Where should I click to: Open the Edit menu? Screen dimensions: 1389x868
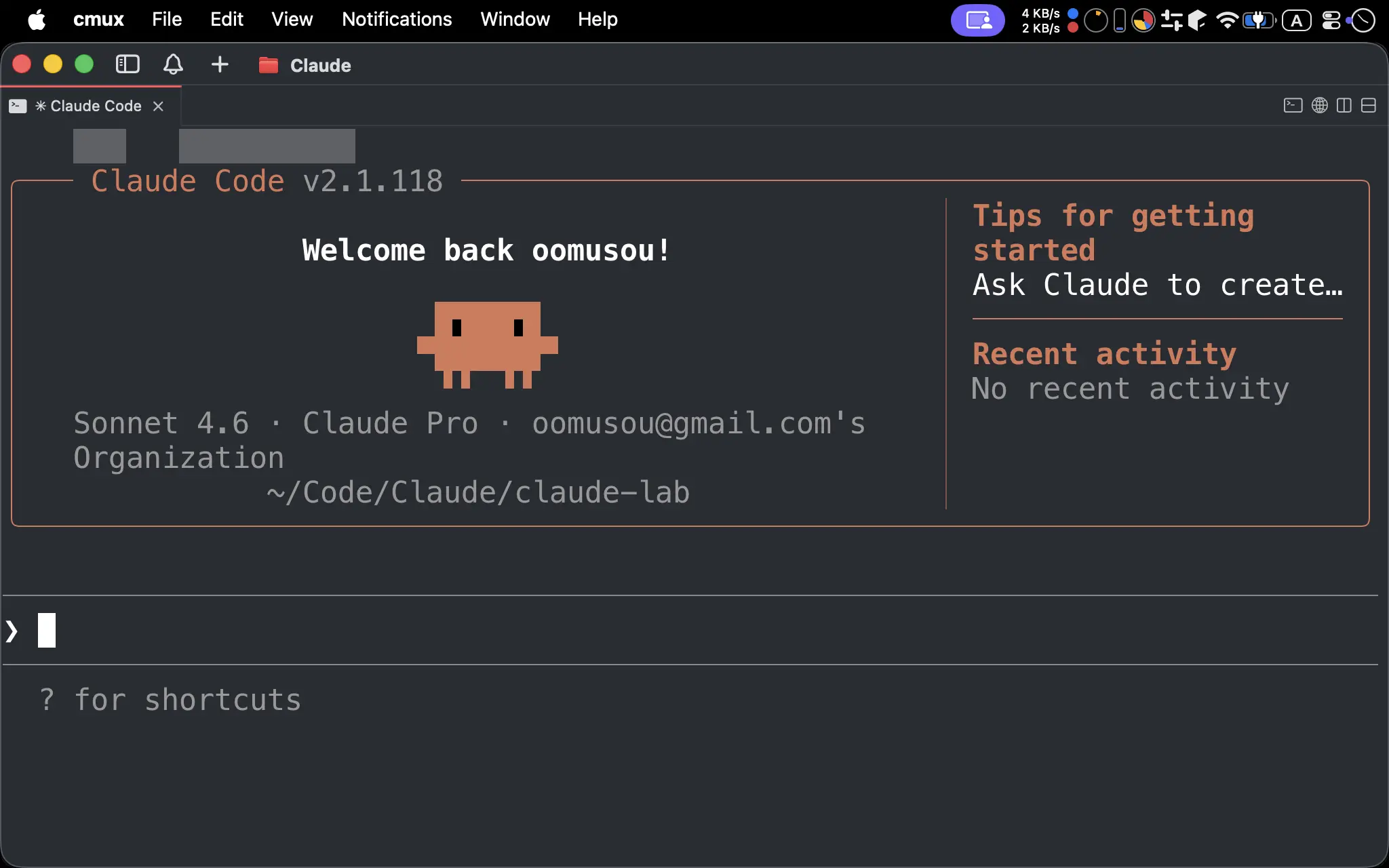[227, 20]
